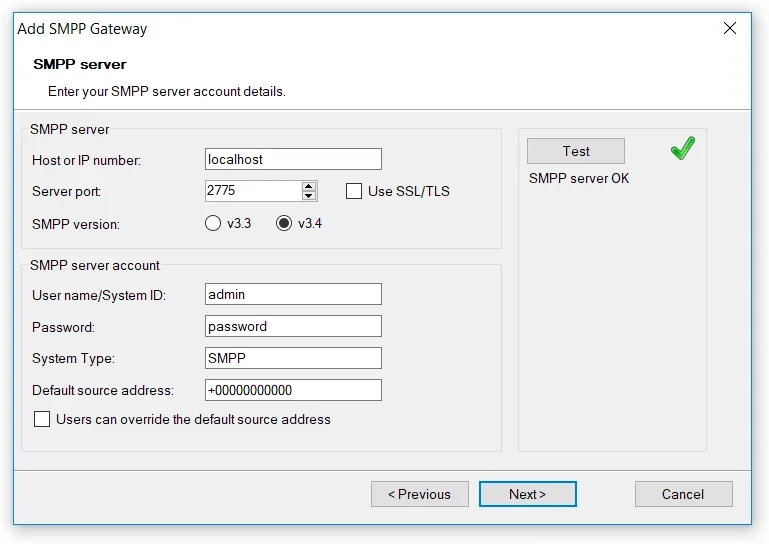The width and height of the screenshot is (769, 544).
Task: Go to the Next step
Action: click(x=528, y=493)
